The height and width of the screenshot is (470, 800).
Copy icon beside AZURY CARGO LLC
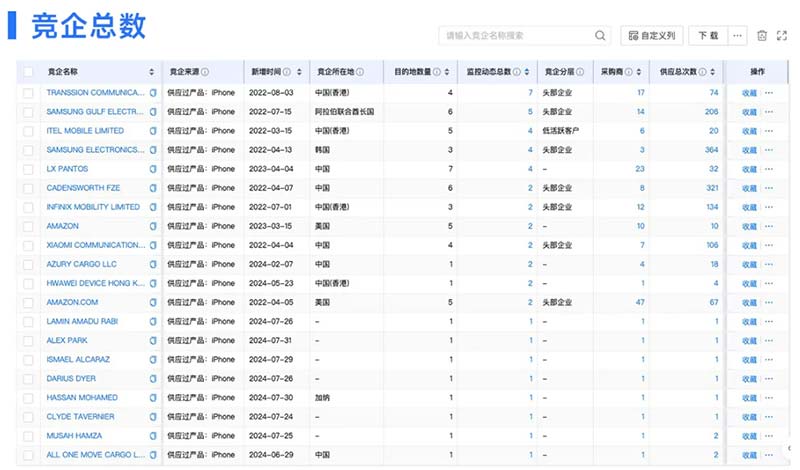153,264
